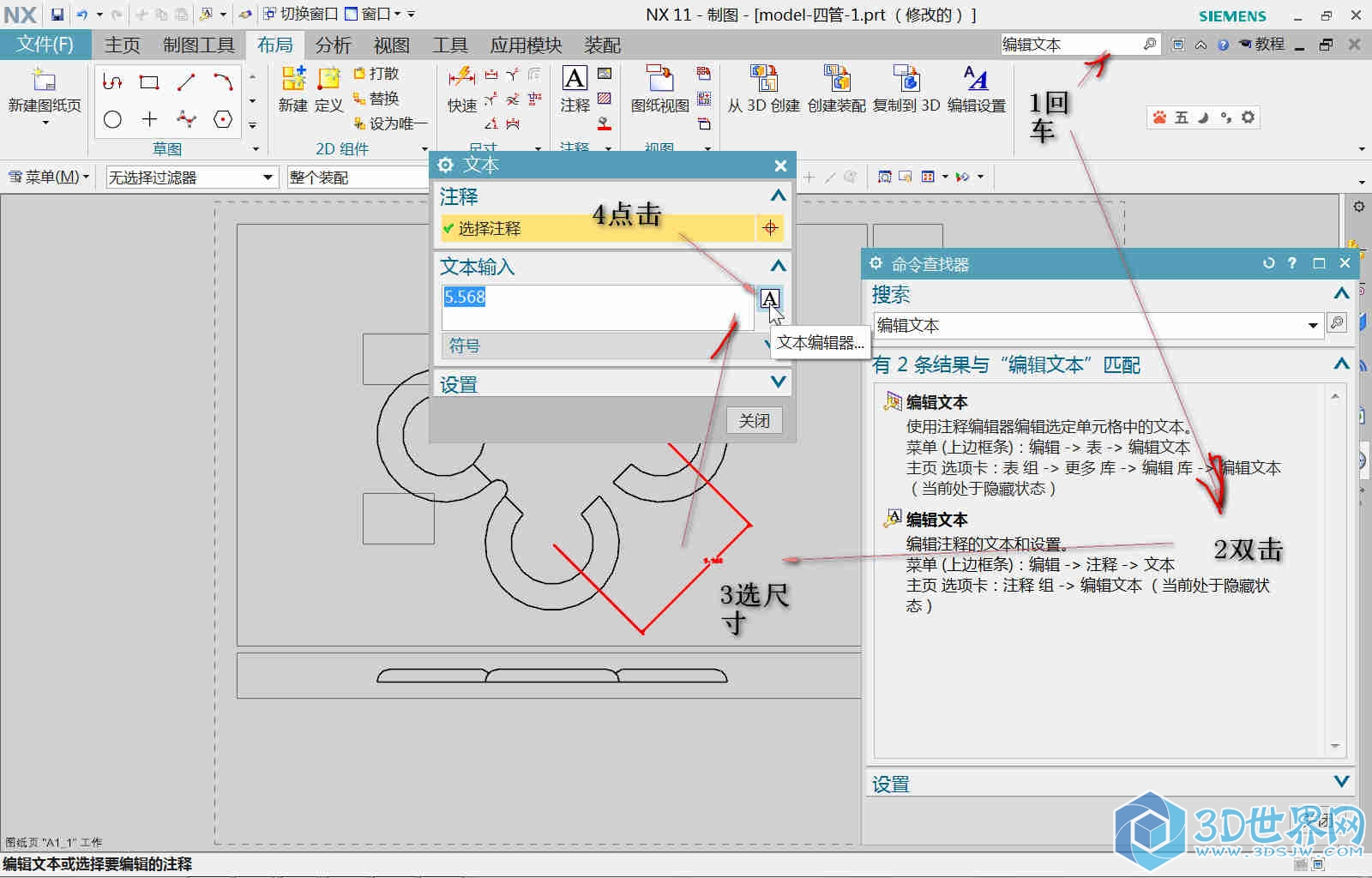
Task: Click the 设为唯一 component icon
Action: 359,123
